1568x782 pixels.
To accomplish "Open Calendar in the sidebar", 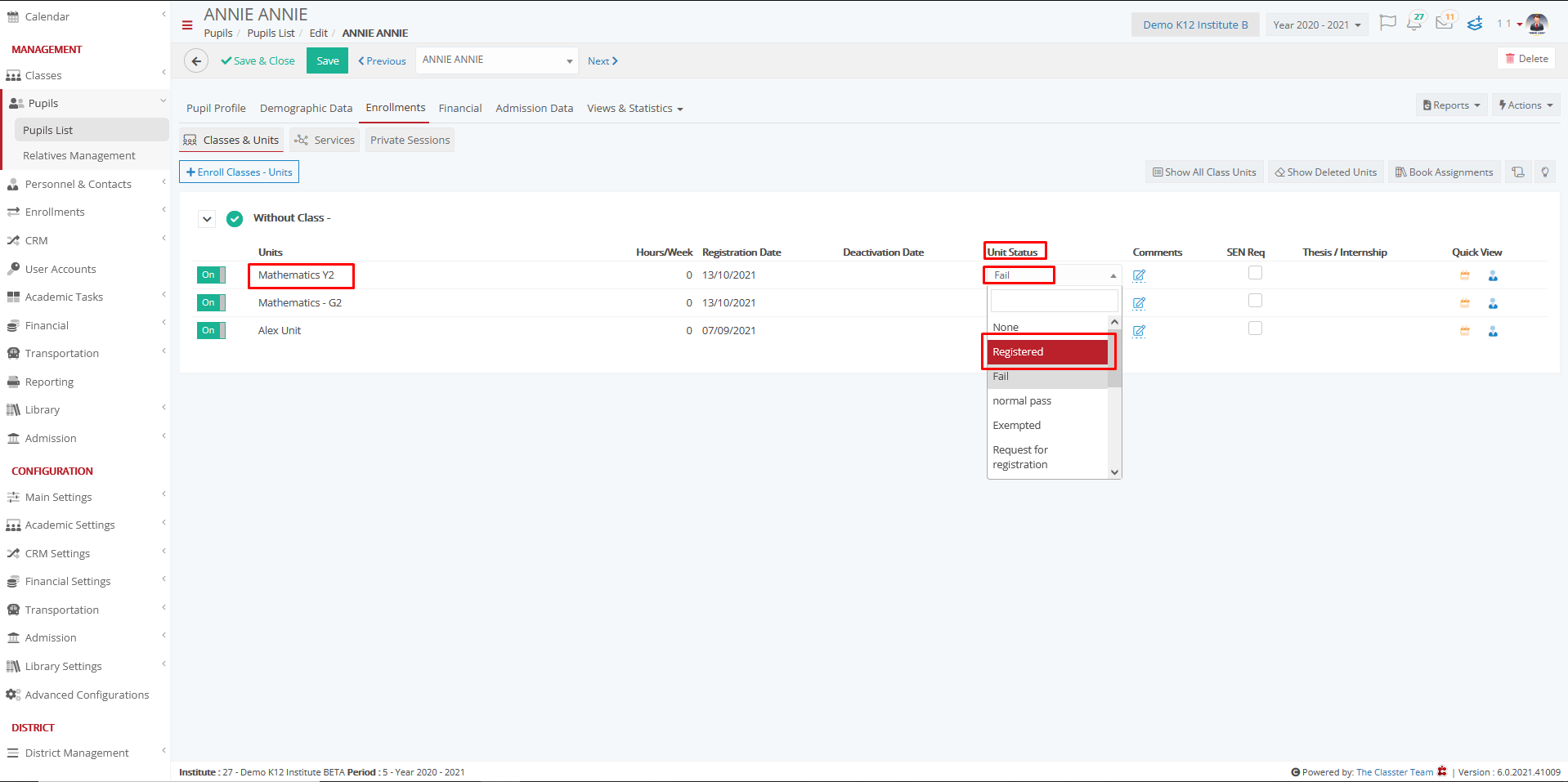I will click(x=47, y=16).
